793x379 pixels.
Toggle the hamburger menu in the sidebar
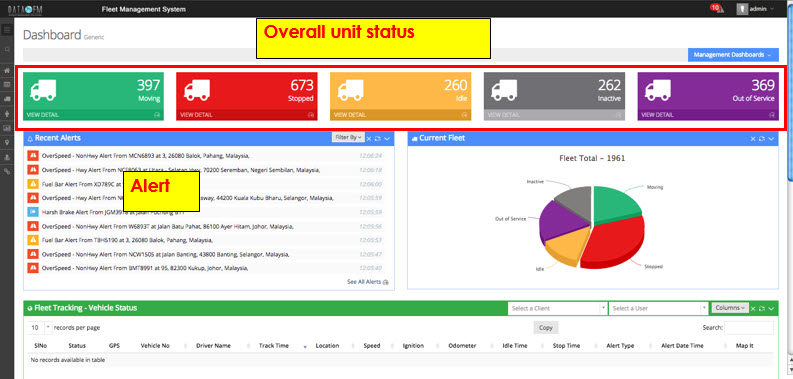[x=7, y=30]
